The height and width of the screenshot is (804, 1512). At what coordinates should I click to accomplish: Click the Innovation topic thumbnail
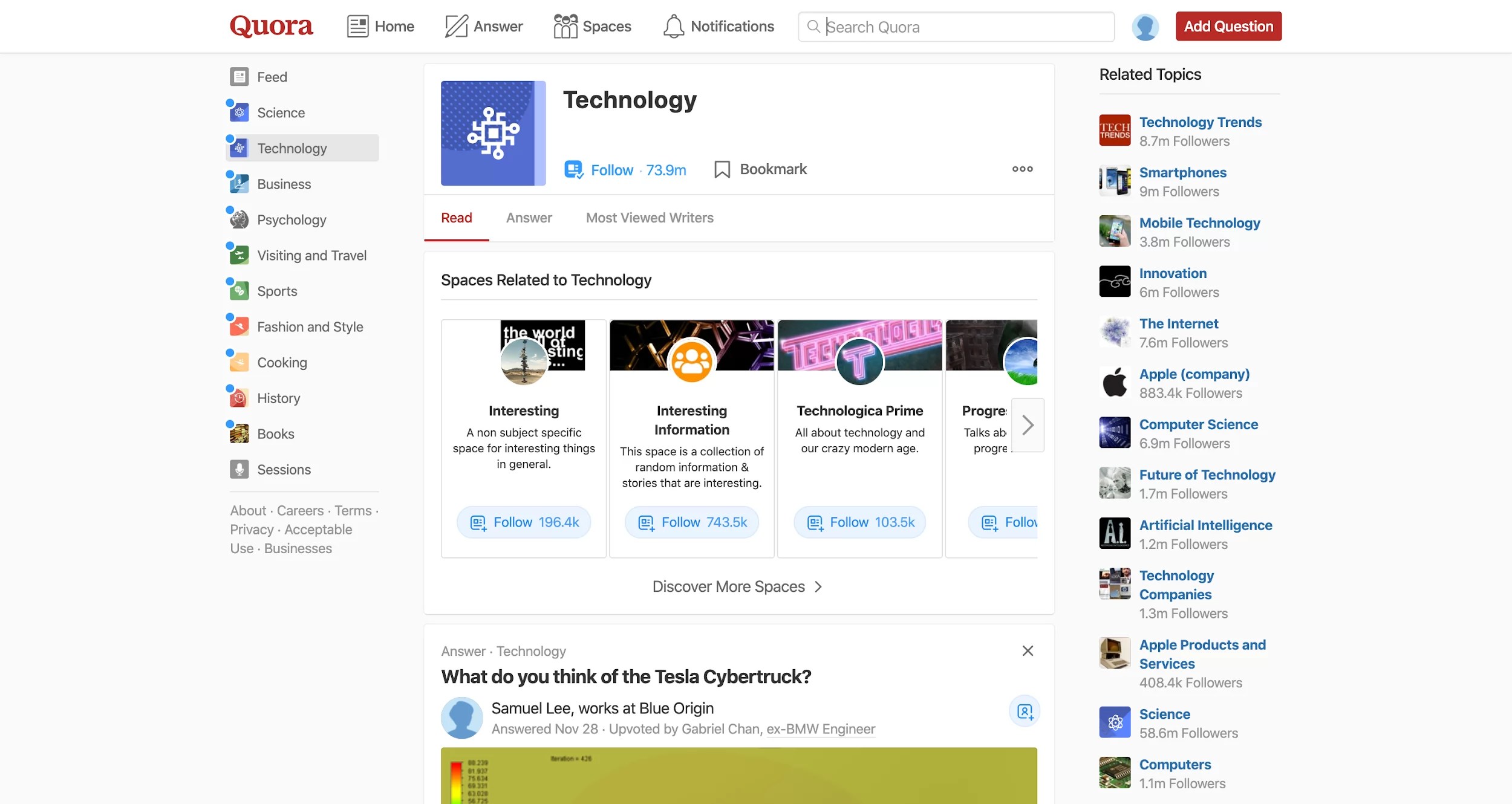tap(1115, 281)
